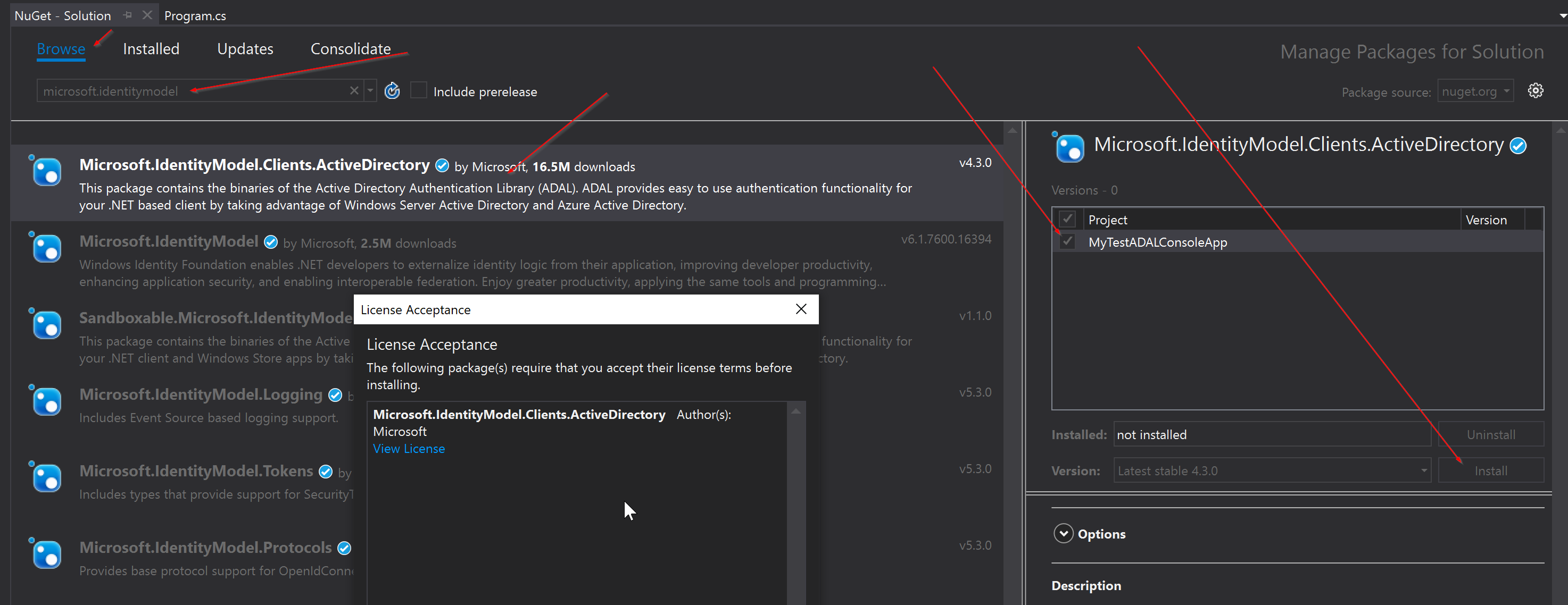Select MyTestADALConsoleApp project row name
Image resolution: width=1568 pixels, height=605 pixels.
[1157, 242]
